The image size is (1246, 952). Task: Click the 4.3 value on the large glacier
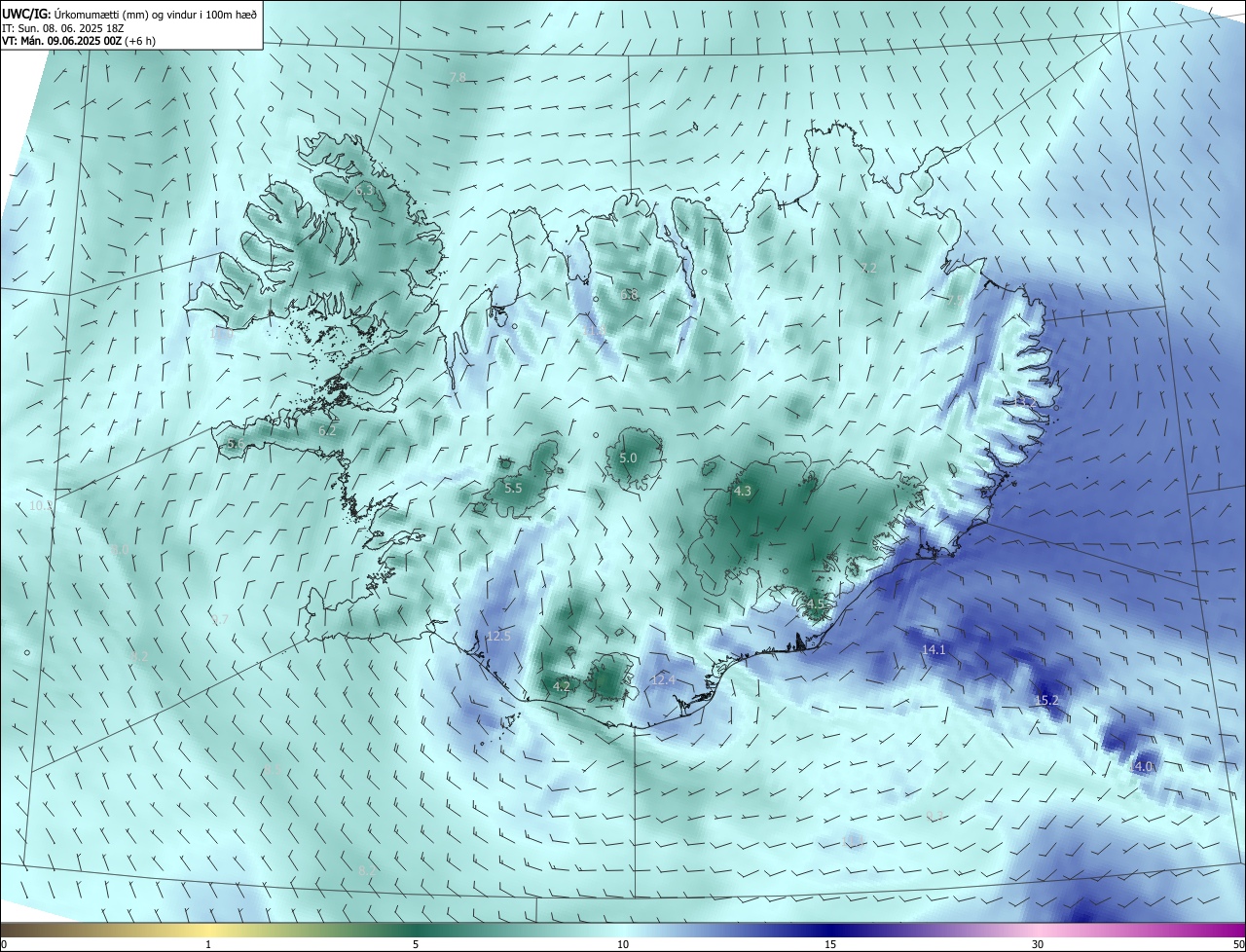[742, 492]
